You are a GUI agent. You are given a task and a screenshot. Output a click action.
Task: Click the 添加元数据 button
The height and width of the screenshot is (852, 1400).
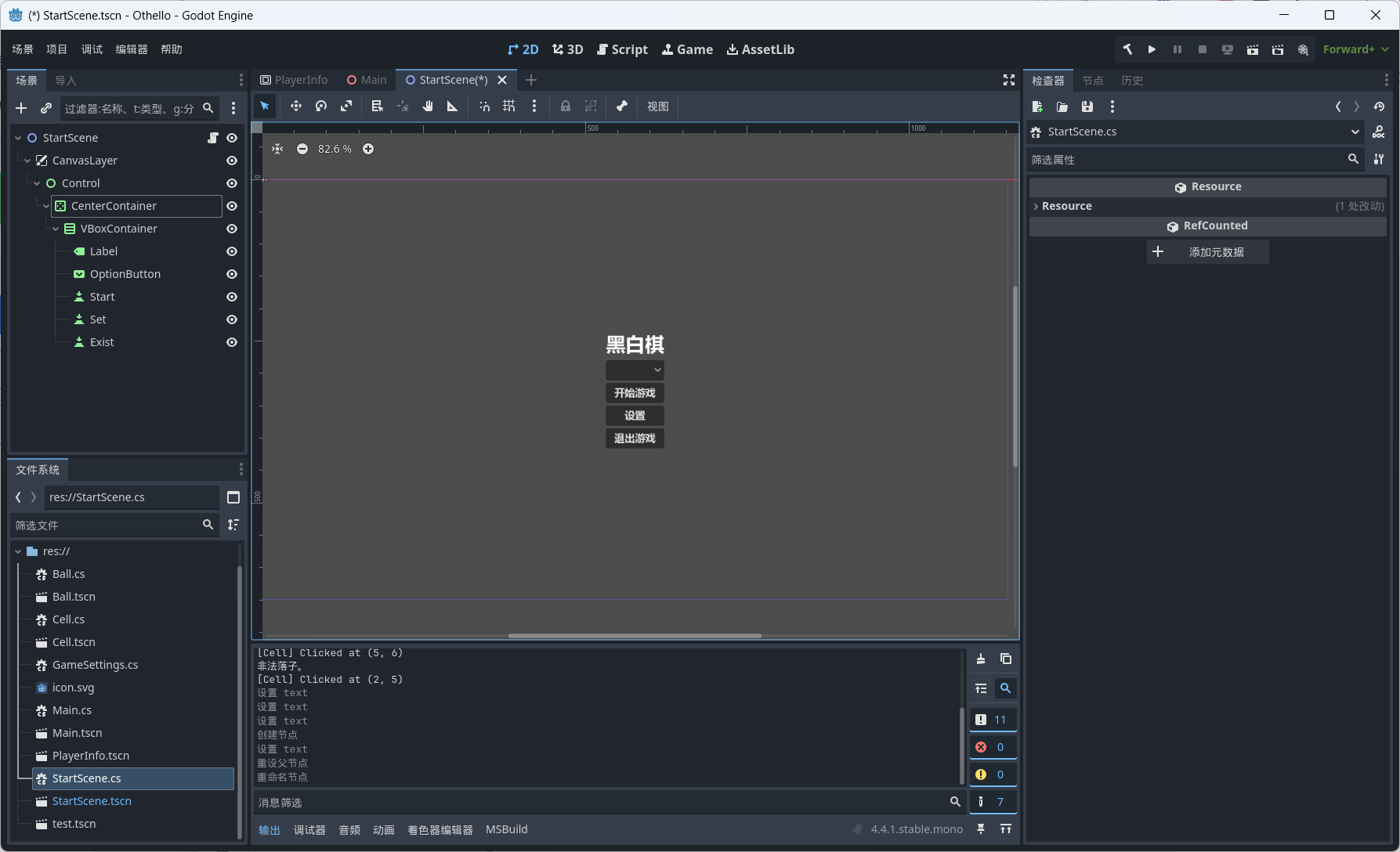tap(1207, 252)
